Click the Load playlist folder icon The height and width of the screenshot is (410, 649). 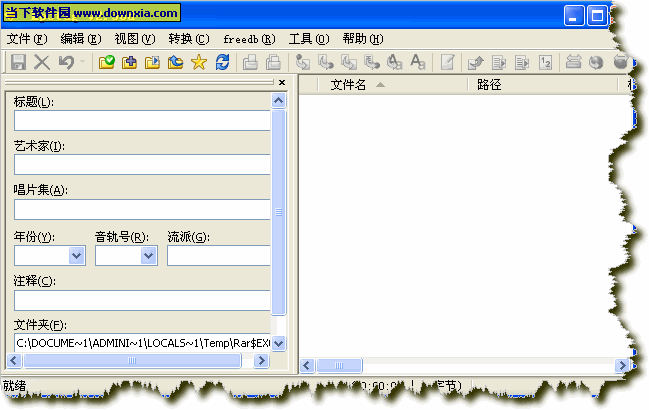152,62
